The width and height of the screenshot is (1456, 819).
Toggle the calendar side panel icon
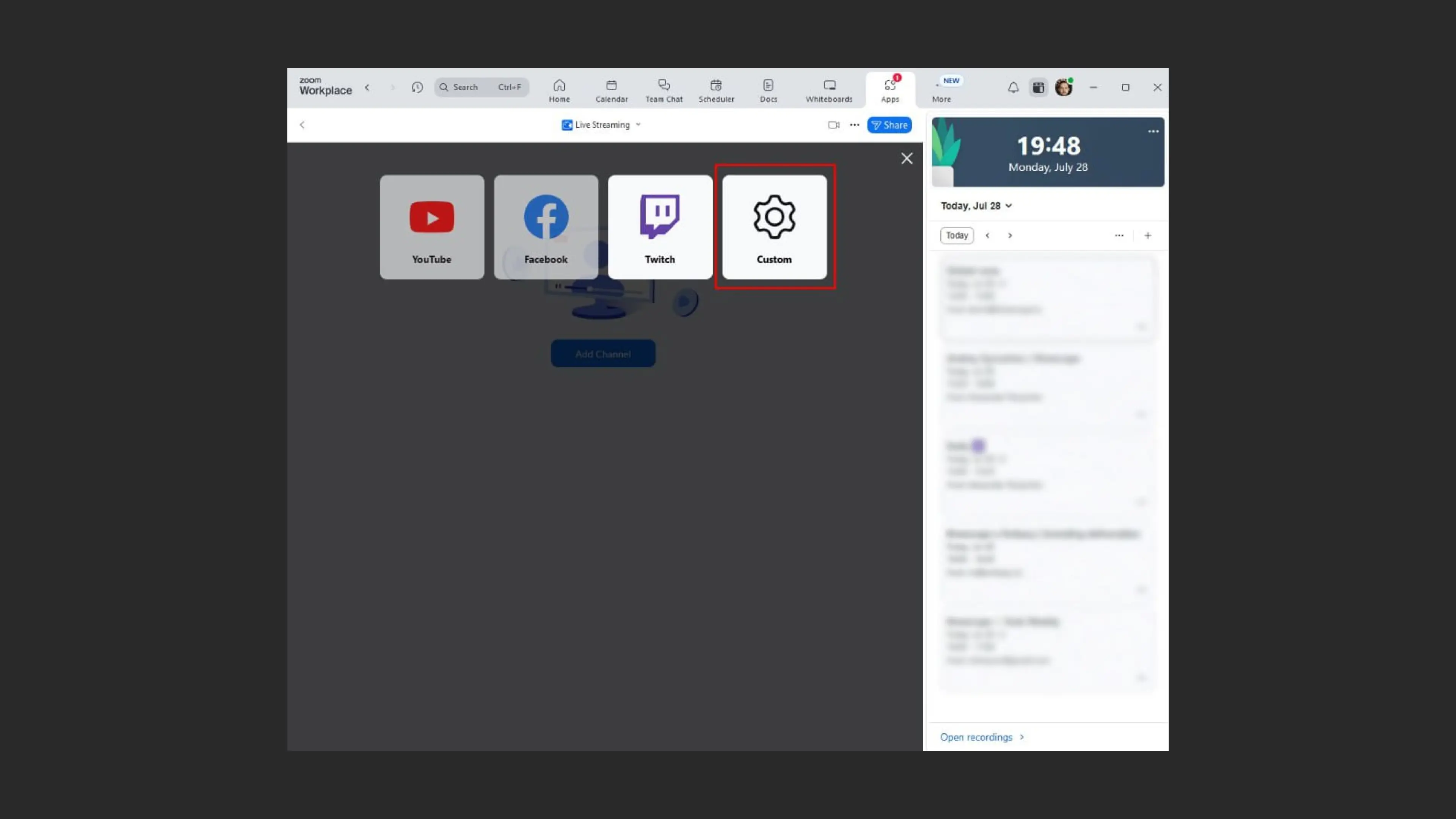click(1038, 88)
